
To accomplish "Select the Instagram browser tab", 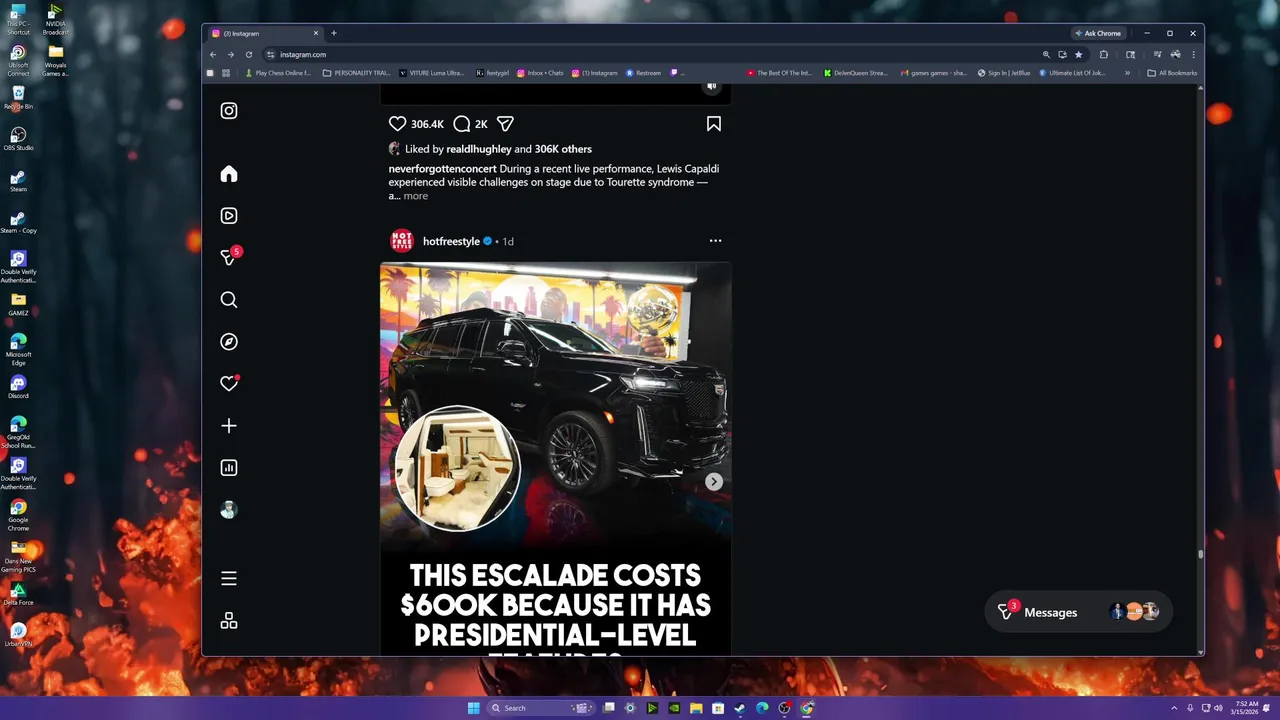I will tap(265, 33).
